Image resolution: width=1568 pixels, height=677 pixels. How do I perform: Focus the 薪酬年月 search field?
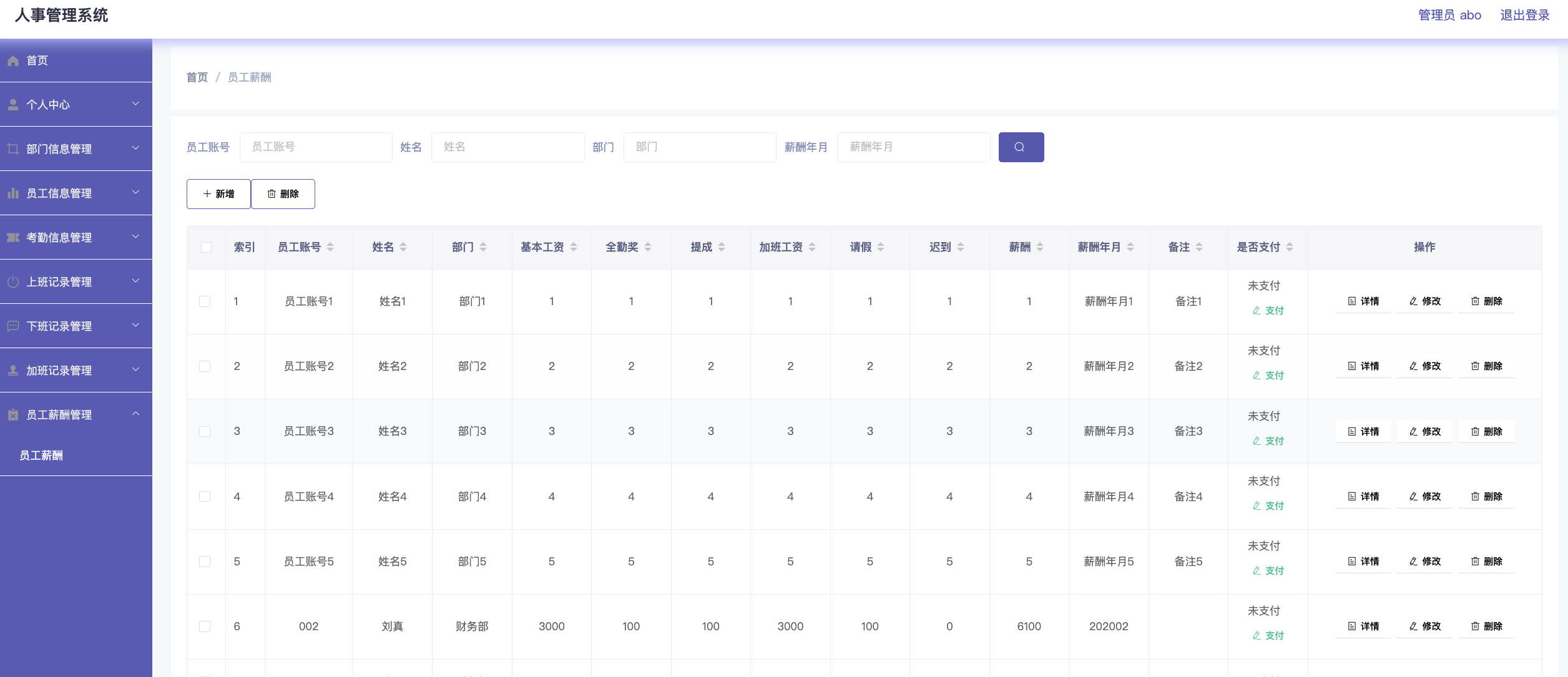(914, 147)
